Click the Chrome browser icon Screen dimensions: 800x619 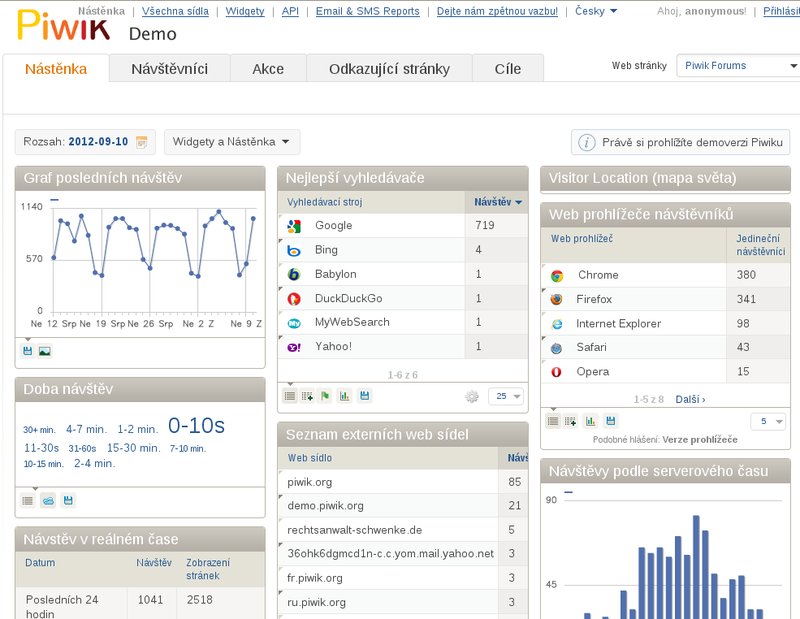click(557, 276)
